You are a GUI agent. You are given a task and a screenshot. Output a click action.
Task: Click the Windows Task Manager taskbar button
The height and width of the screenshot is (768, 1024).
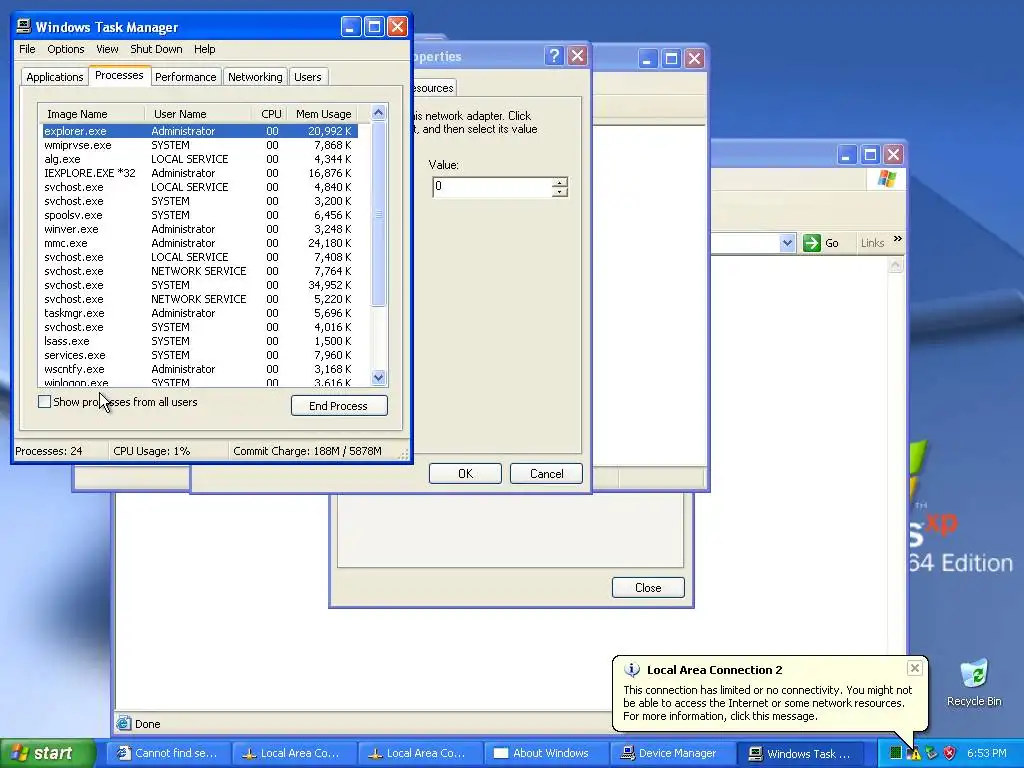pyautogui.click(x=801, y=754)
